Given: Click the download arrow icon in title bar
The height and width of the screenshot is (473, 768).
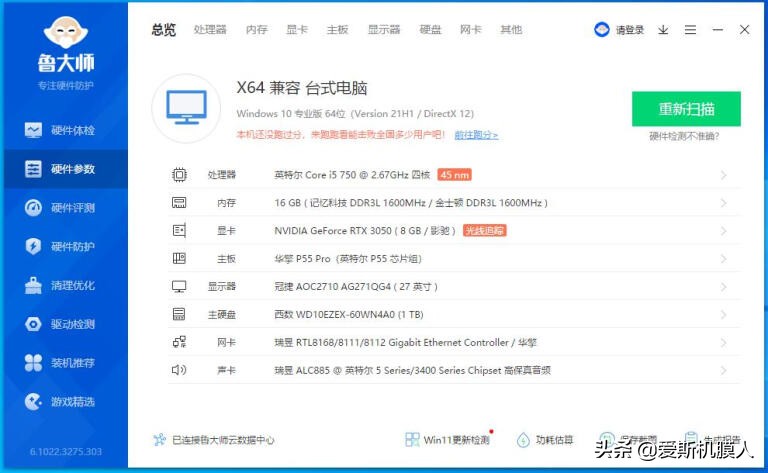Looking at the screenshot, I should pyautogui.click(x=663, y=30).
